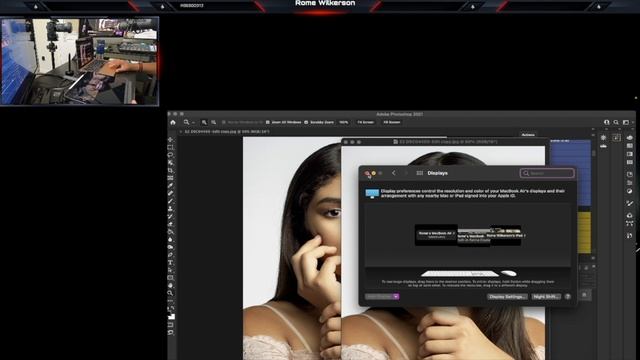Click the Photoshop Home icon
Viewport: 640px width, 360px height.
pos(173,122)
